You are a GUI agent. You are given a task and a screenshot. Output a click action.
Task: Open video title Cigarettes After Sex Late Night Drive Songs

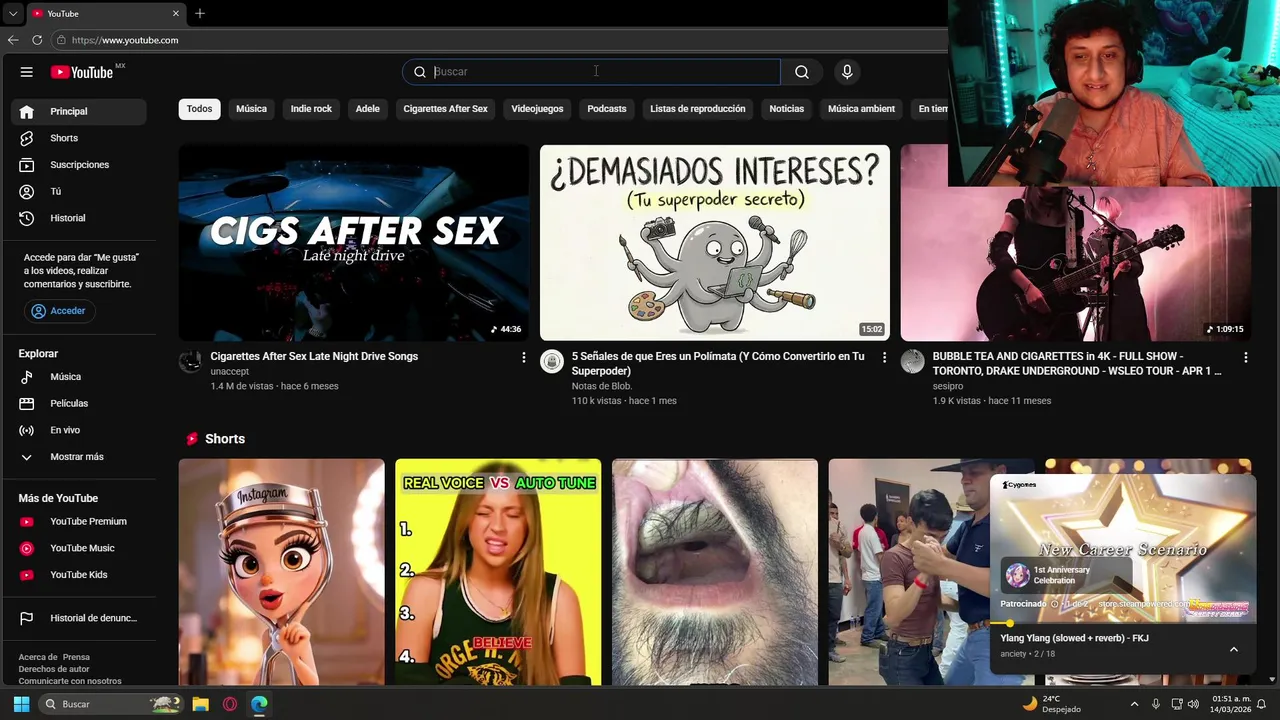pos(314,356)
